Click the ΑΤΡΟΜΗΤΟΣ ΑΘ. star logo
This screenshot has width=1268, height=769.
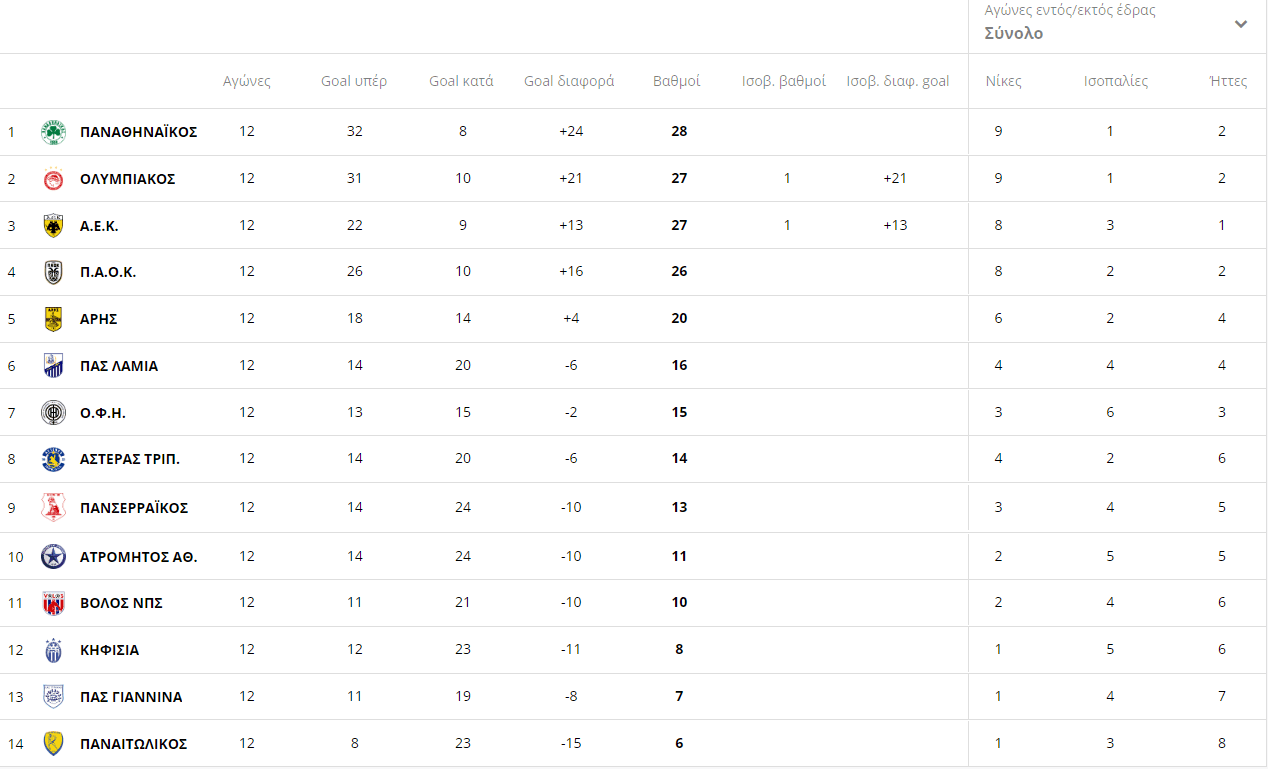pos(53,556)
